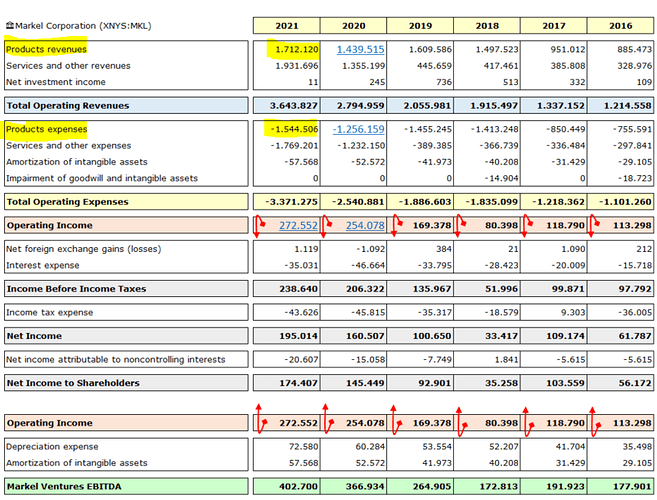
Task: Click 2021 Services and other revenues 1.931.696
Action: tap(297, 66)
